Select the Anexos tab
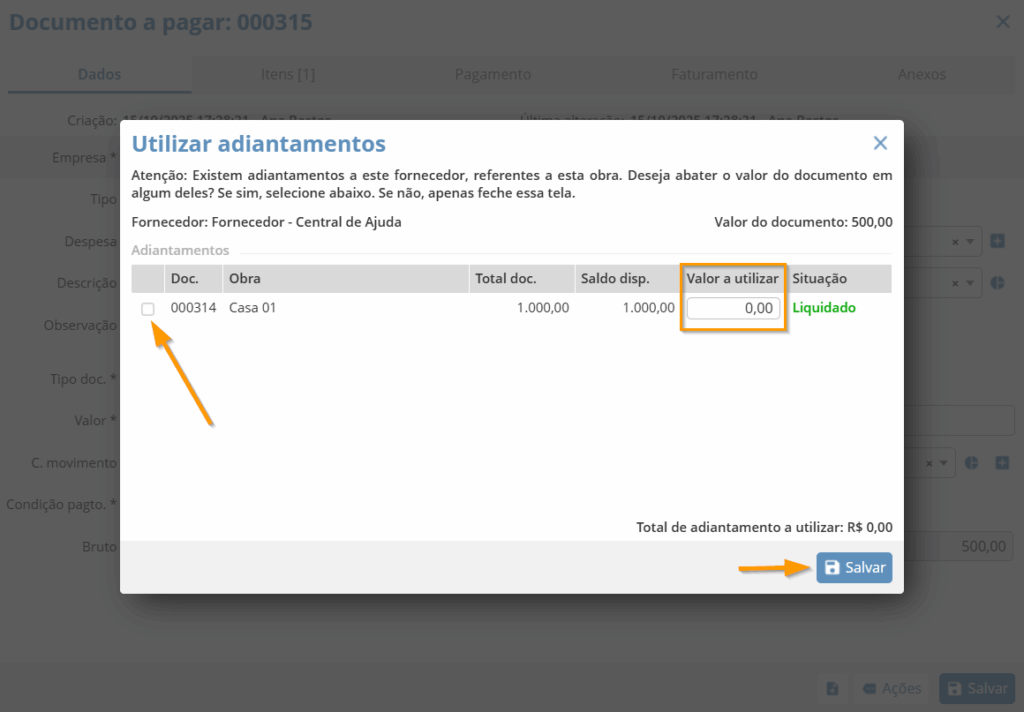 (x=921, y=74)
